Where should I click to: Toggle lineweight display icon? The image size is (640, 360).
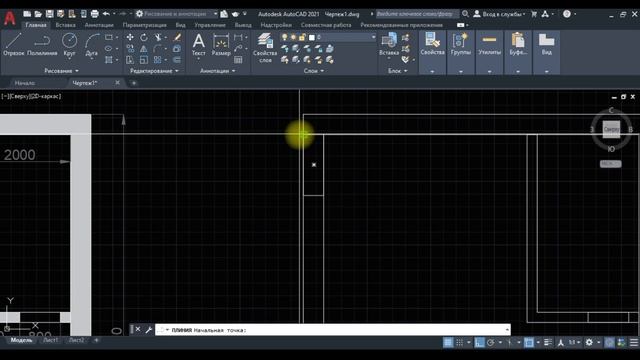tap(548, 342)
